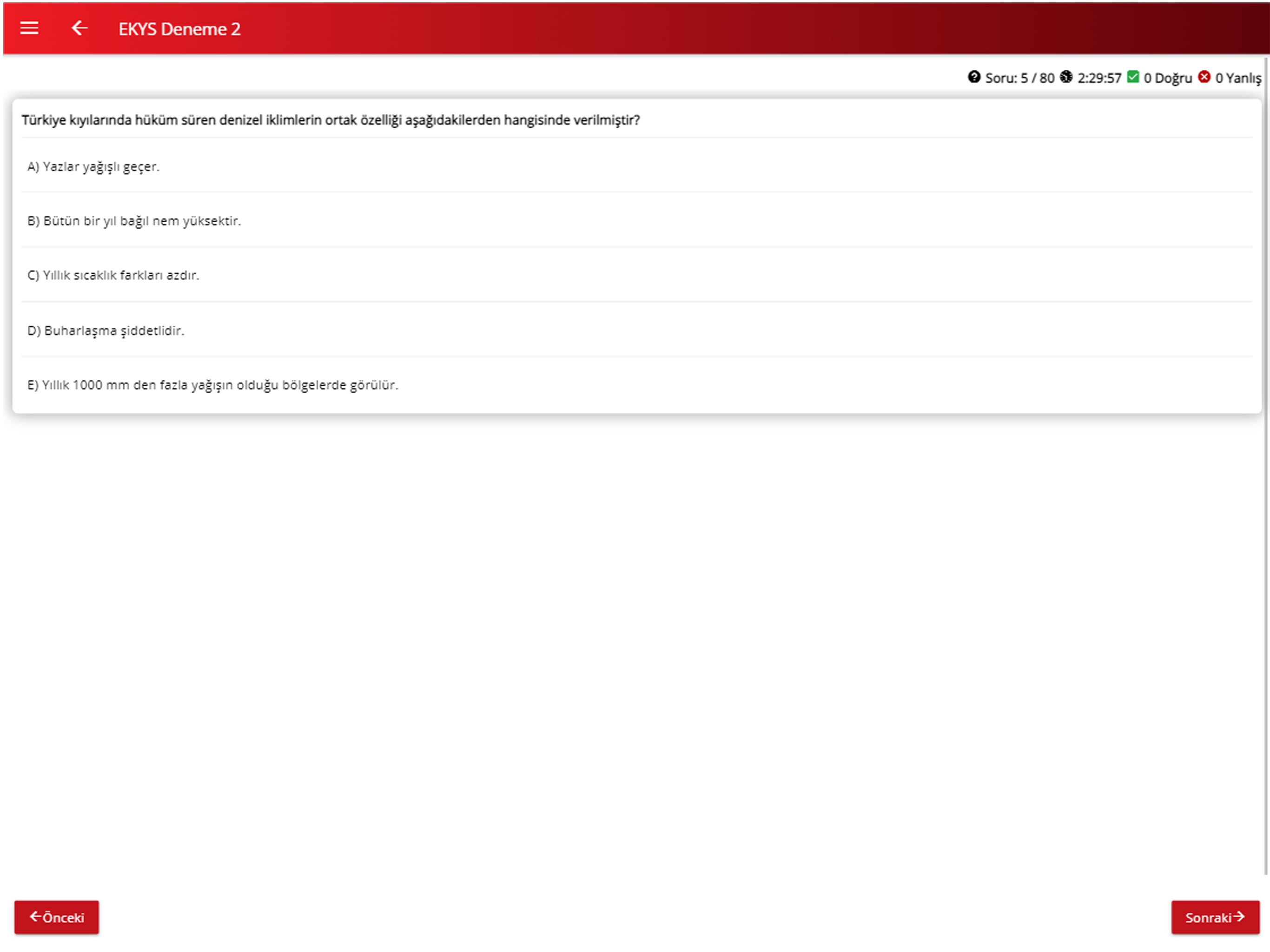The width and height of the screenshot is (1270, 952).
Task: Click the 0 Doğru score text
Action: click(x=1167, y=78)
